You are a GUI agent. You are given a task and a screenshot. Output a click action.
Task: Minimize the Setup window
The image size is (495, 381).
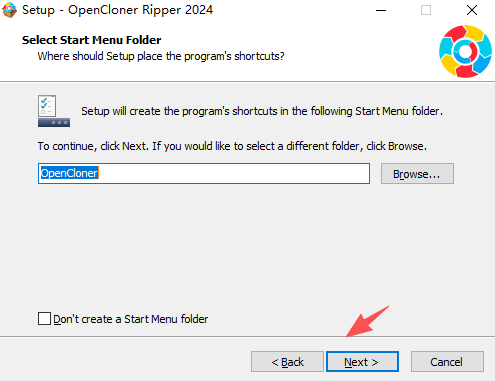click(381, 10)
